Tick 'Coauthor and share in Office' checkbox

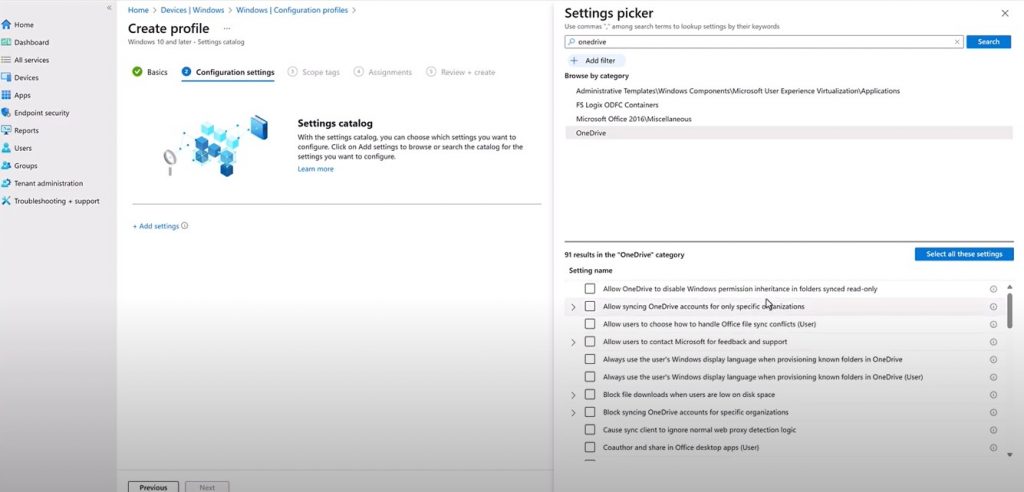coord(590,447)
